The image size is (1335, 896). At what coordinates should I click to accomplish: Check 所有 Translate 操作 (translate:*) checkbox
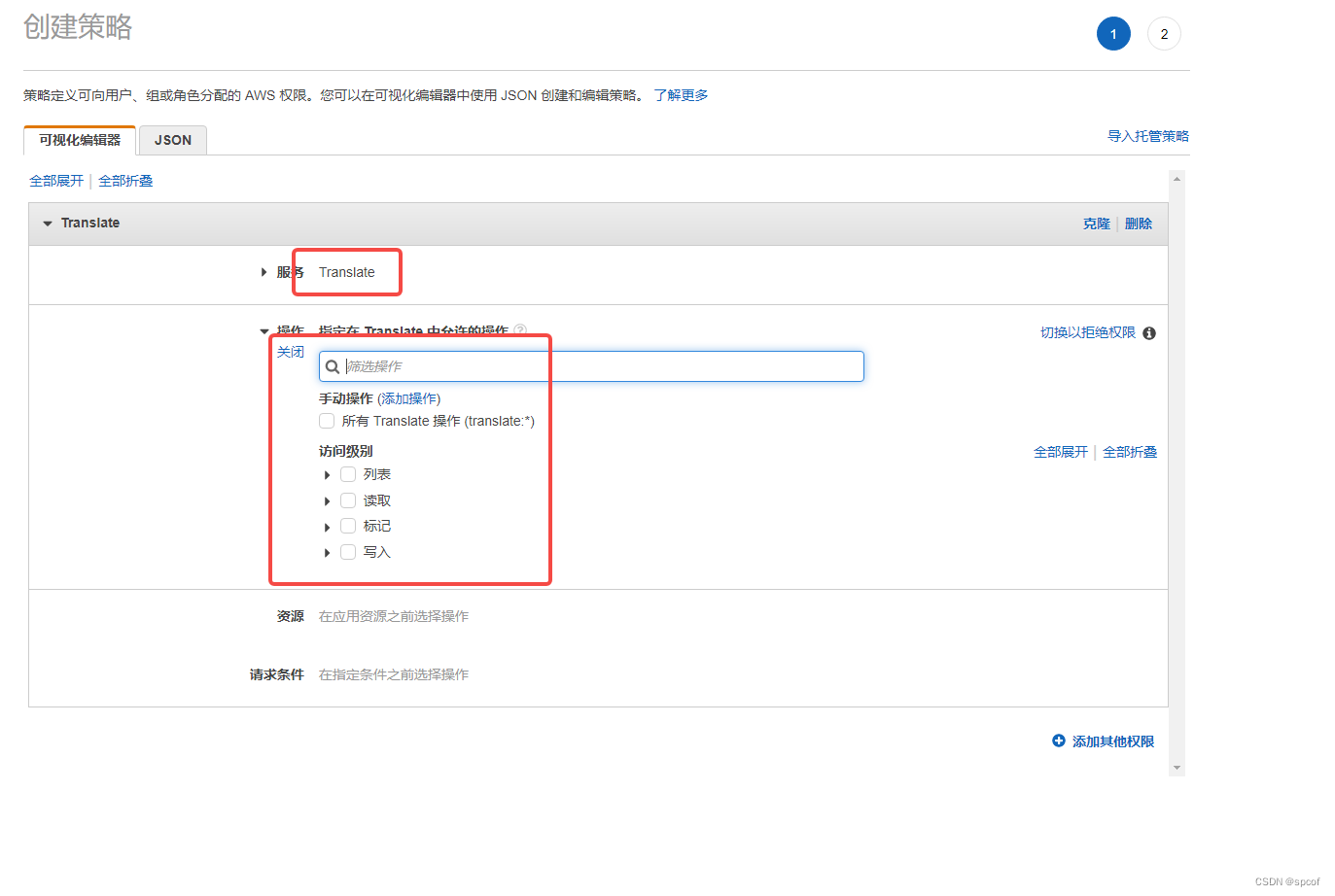(327, 421)
